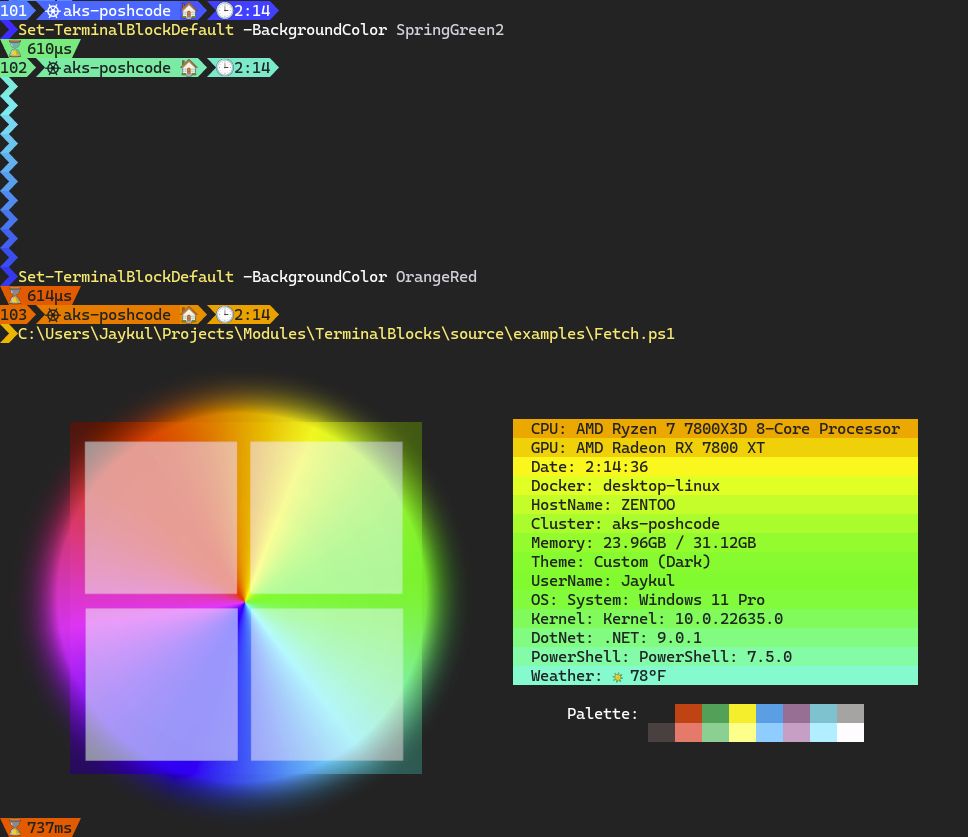This screenshot has height=837, width=968.
Task: Click 'aks-poshcode' in the orange prompt 103
Action: click(x=117, y=315)
